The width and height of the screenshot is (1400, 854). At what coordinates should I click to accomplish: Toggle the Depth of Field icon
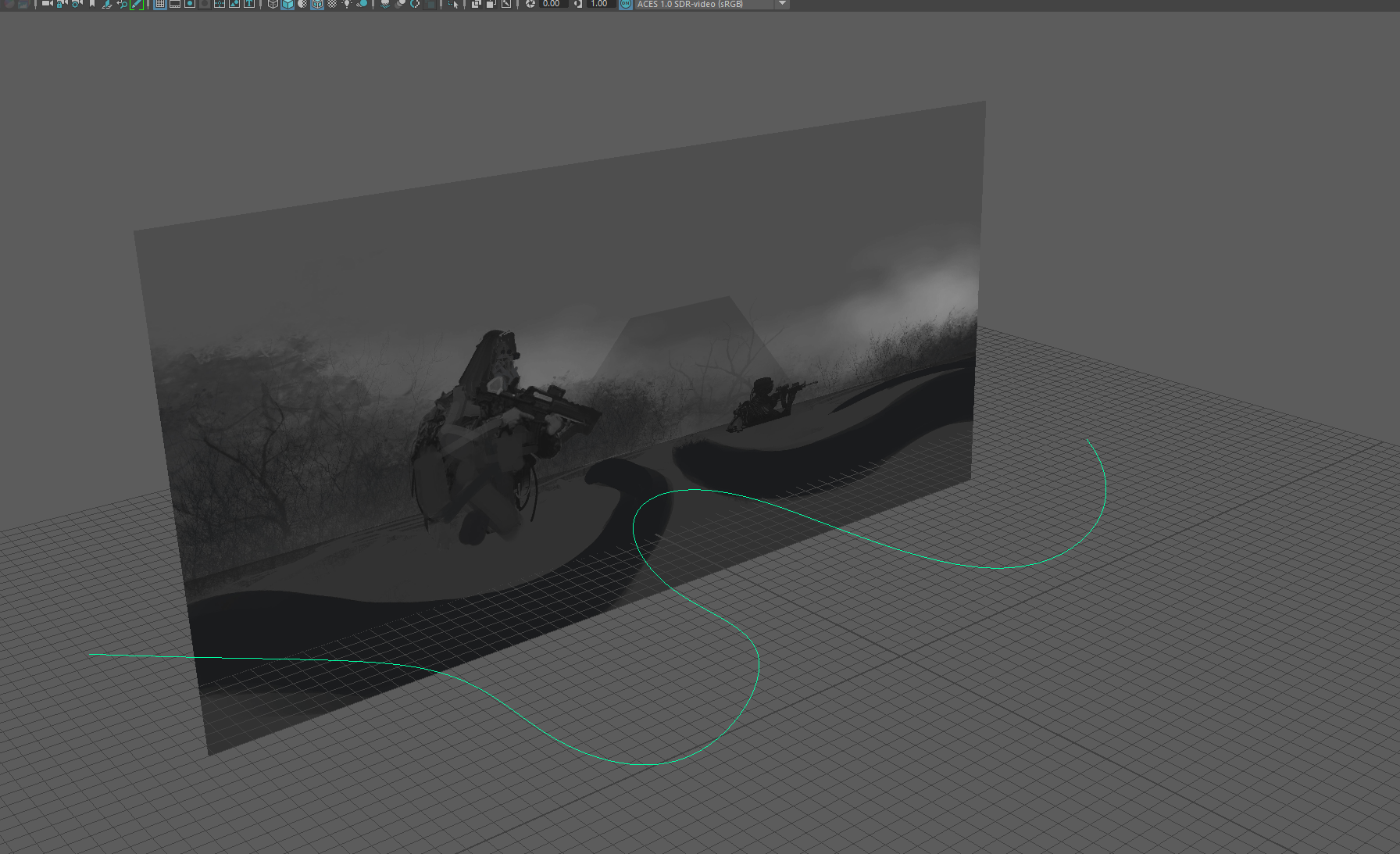pyautogui.click(x=430, y=4)
